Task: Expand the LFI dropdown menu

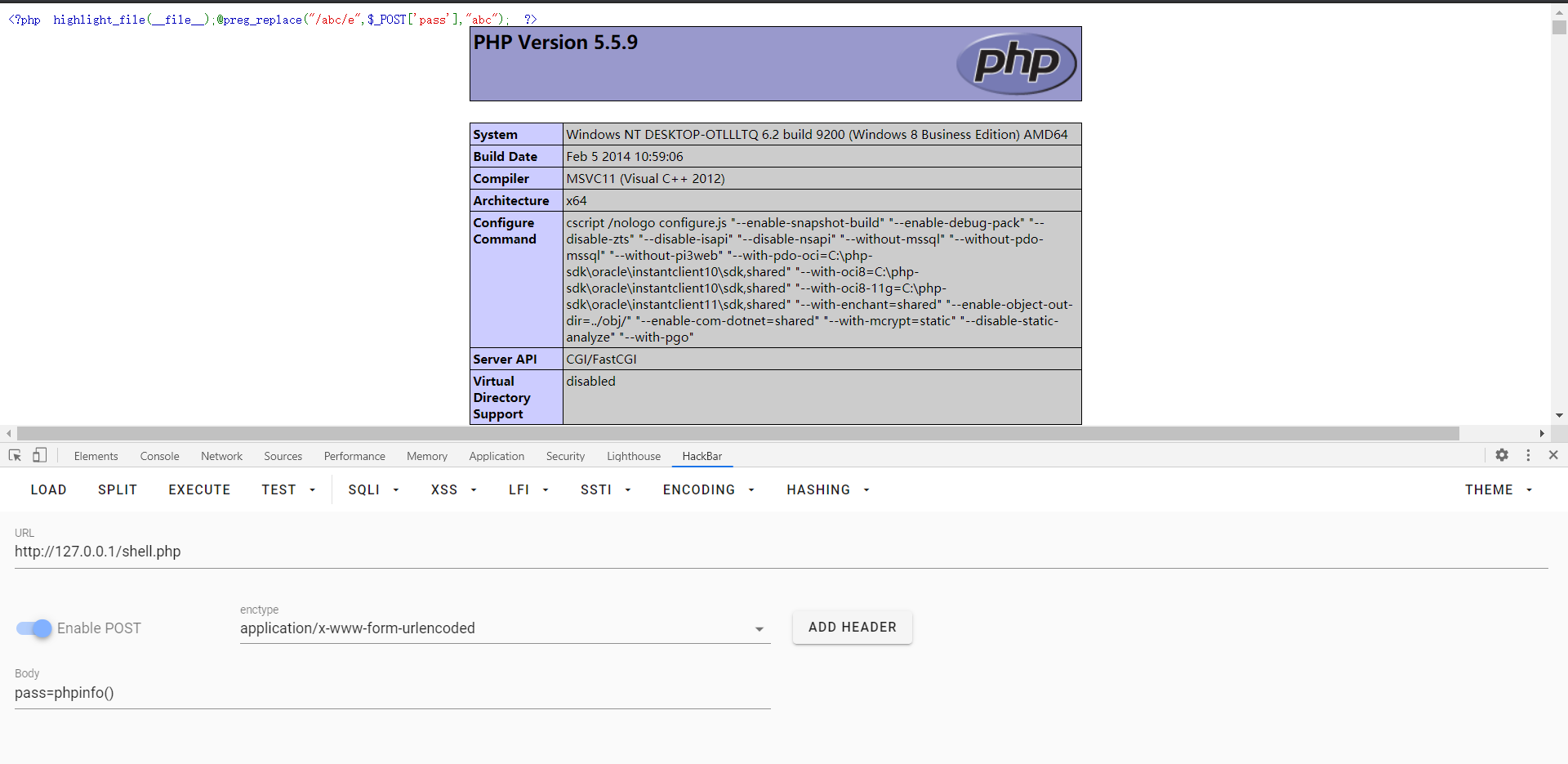Action: coord(528,489)
